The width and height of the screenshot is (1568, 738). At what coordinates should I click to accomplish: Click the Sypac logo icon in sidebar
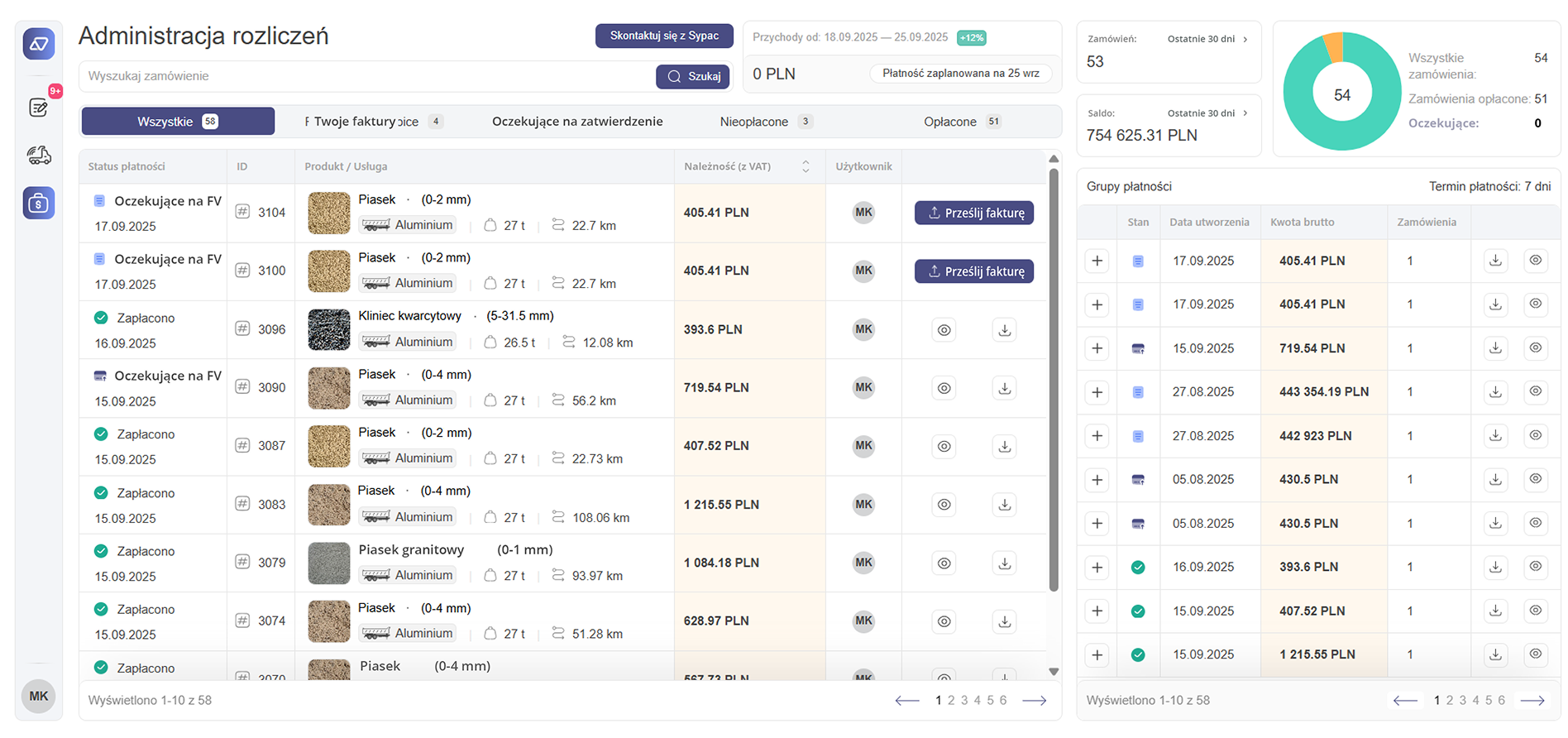(39, 44)
